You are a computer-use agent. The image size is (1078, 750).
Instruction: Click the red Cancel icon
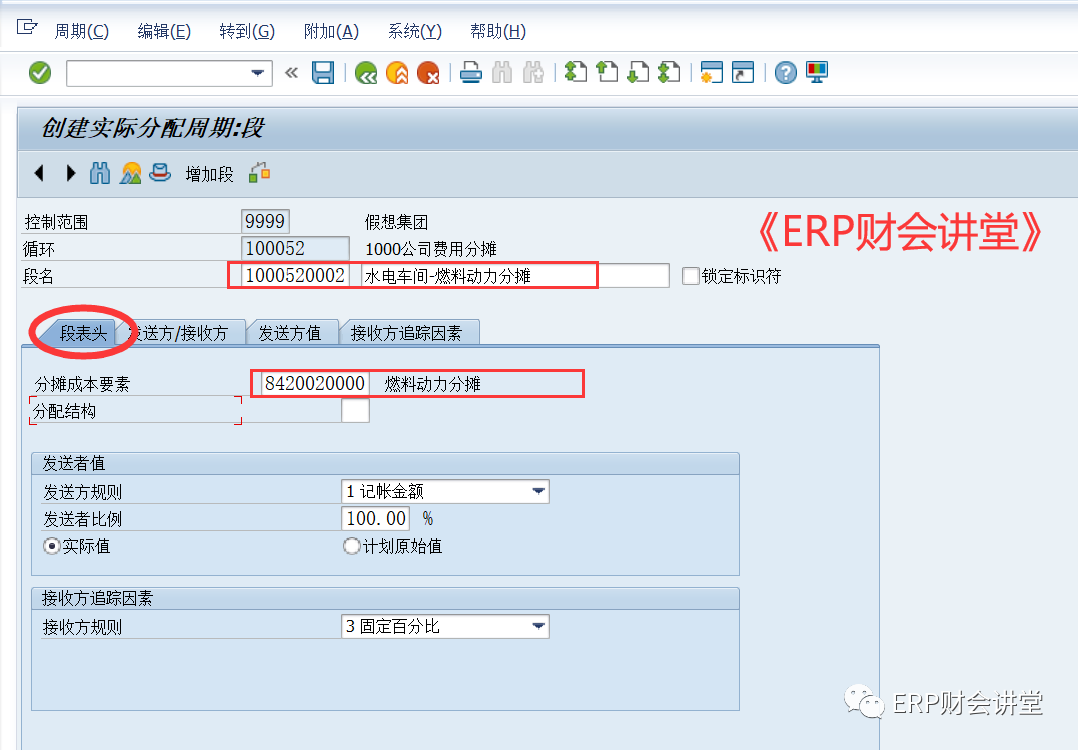(x=428, y=72)
